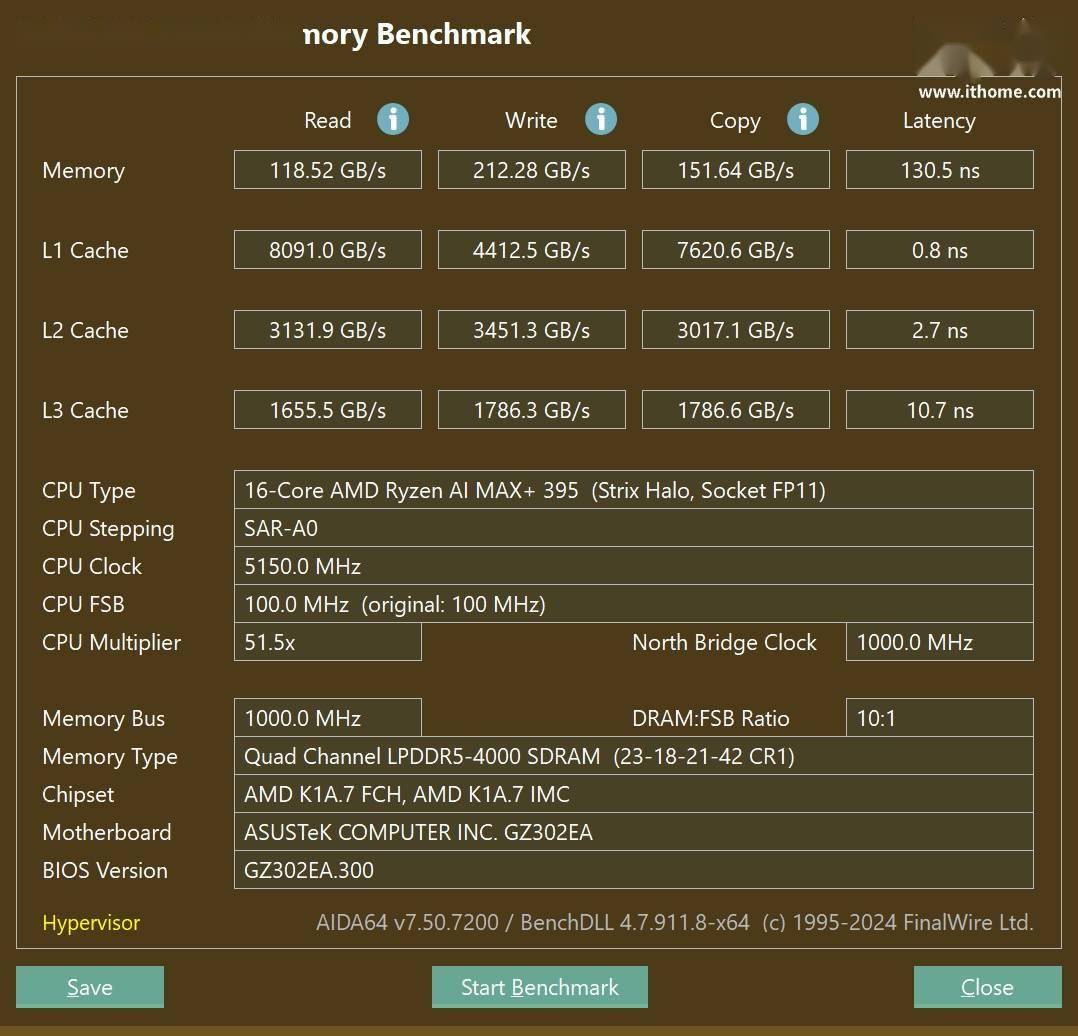The height and width of the screenshot is (1036, 1078).
Task: Click the L1 Cache Read value field
Action: 328,250
